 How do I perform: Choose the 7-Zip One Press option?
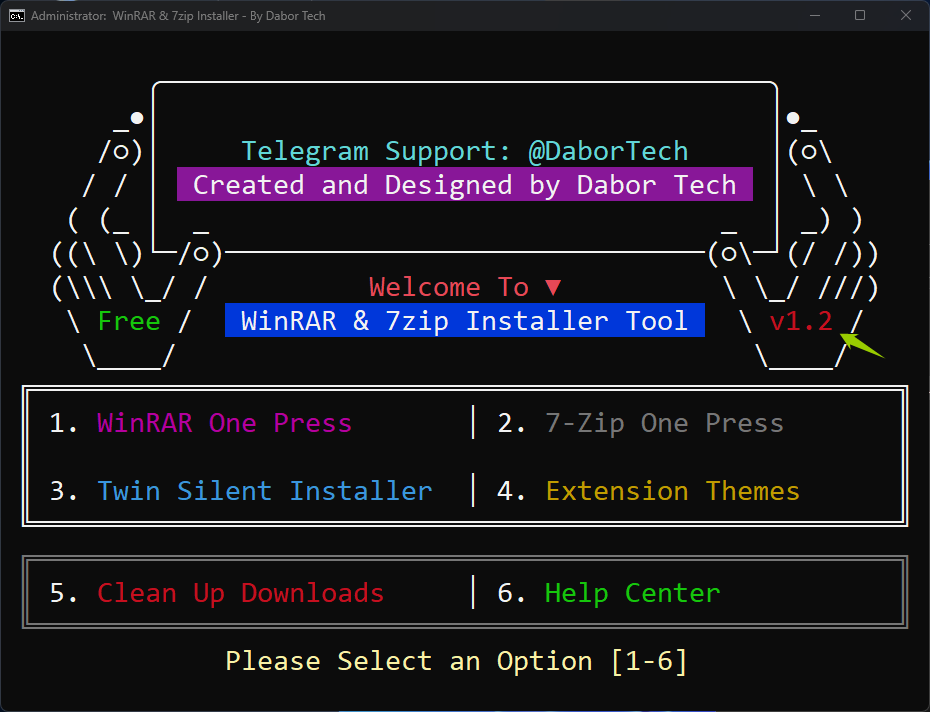click(x=664, y=423)
